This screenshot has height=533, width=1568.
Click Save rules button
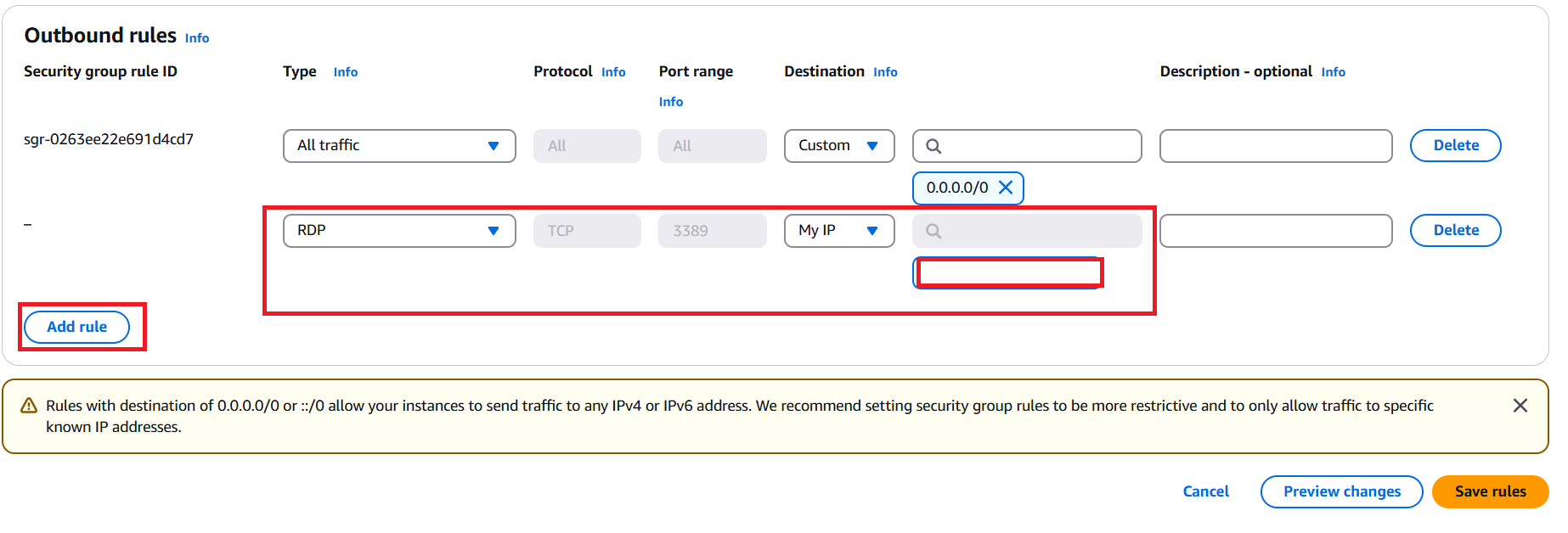(x=1490, y=491)
